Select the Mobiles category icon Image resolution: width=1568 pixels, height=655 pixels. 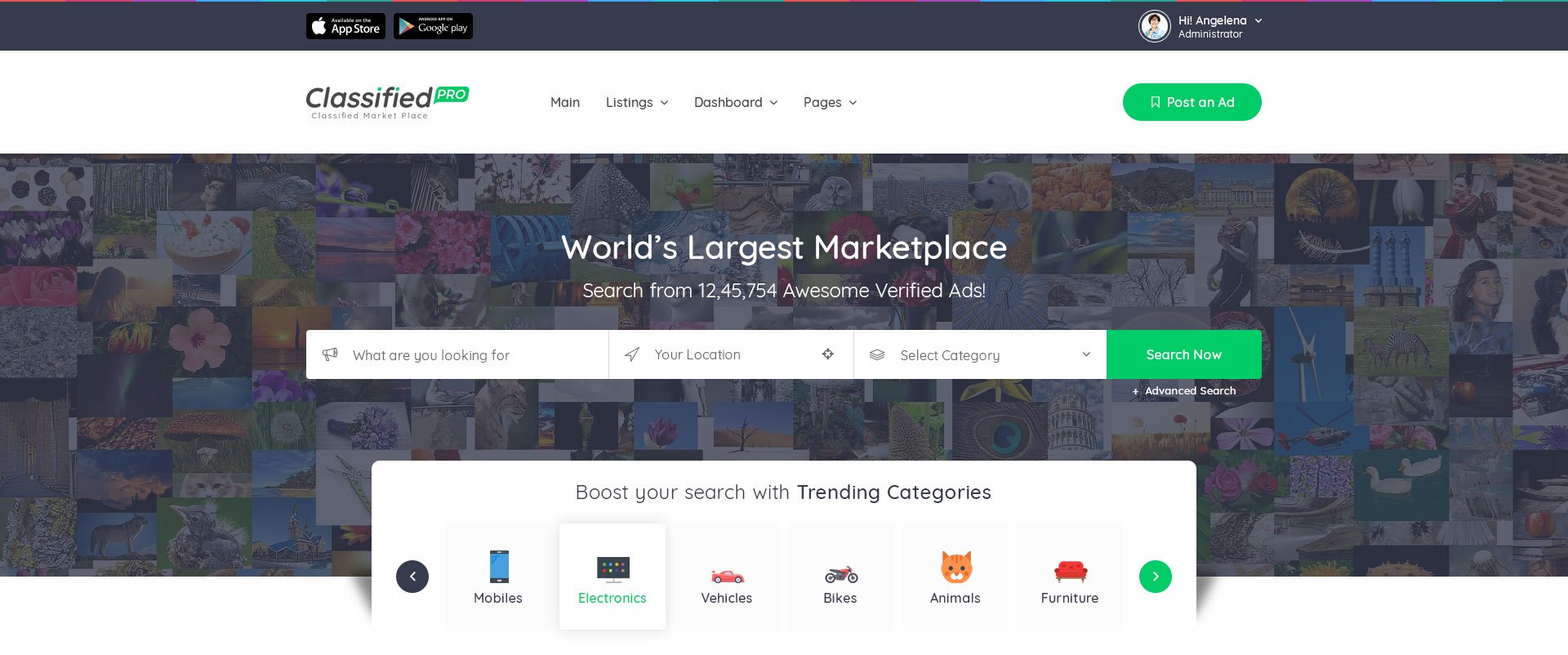pyautogui.click(x=498, y=567)
